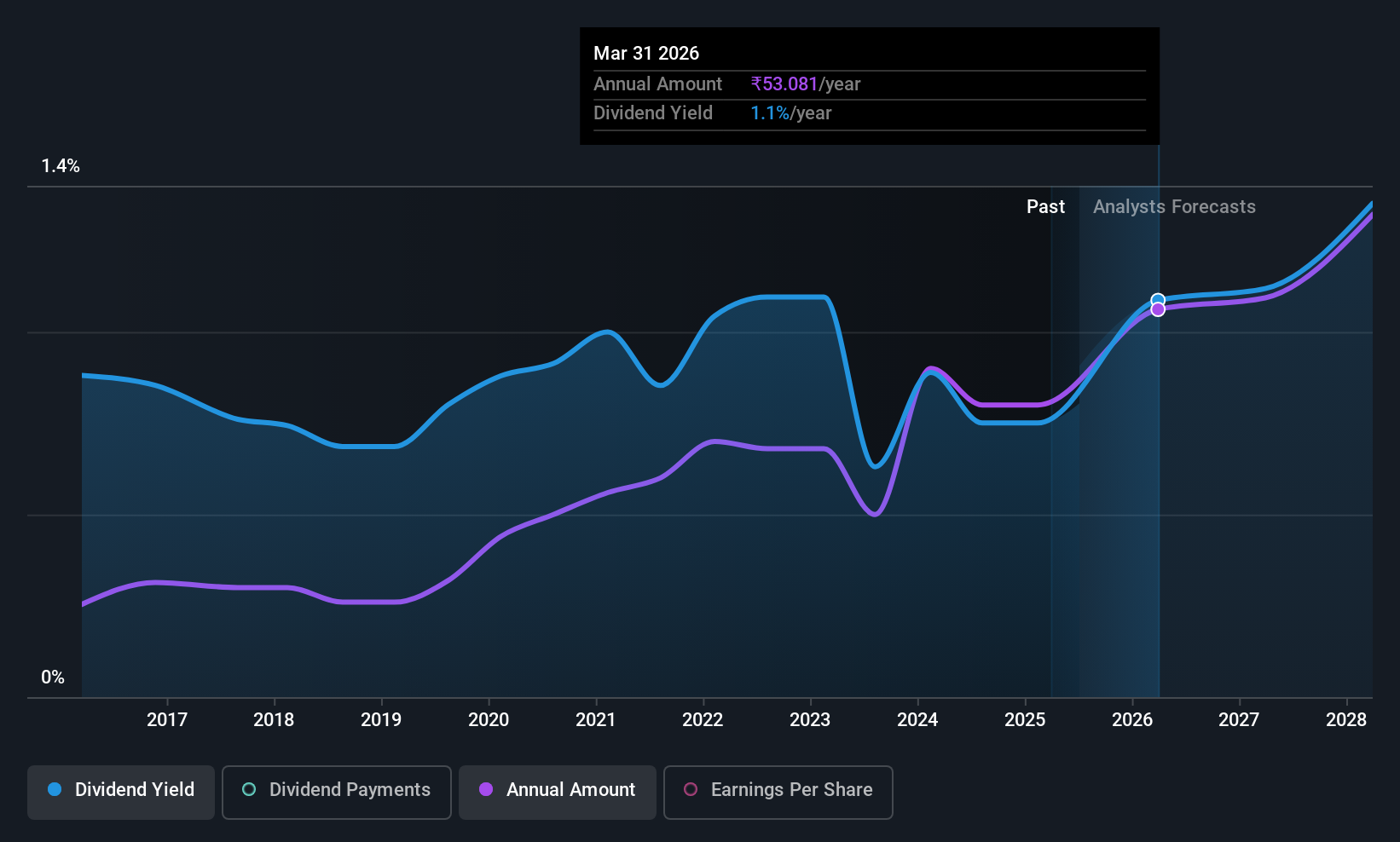
Task: Click the Analysts Forecasts region label
Action: (x=1174, y=206)
